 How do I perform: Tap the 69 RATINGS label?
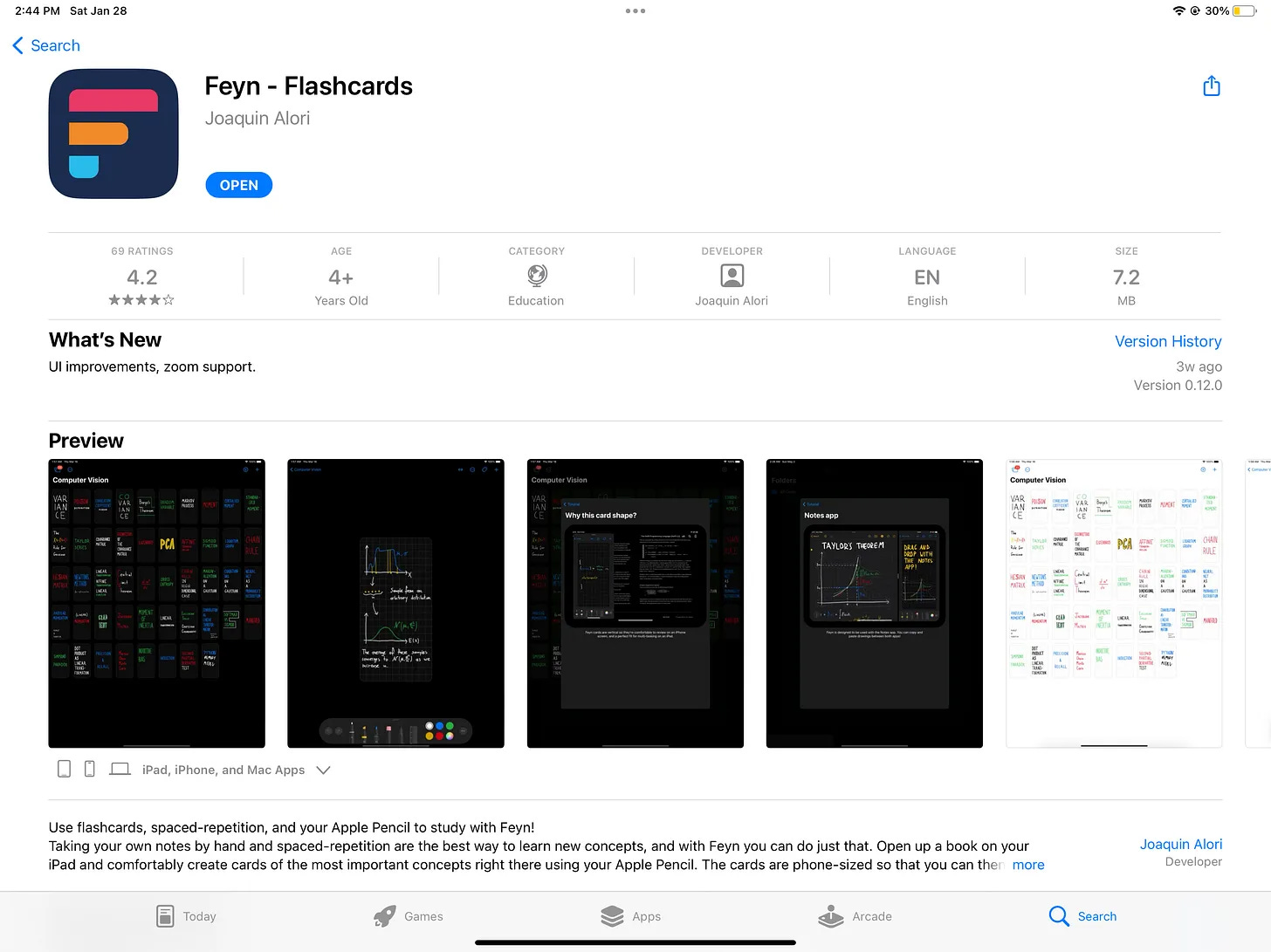pyautogui.click(x=142, y=251)
